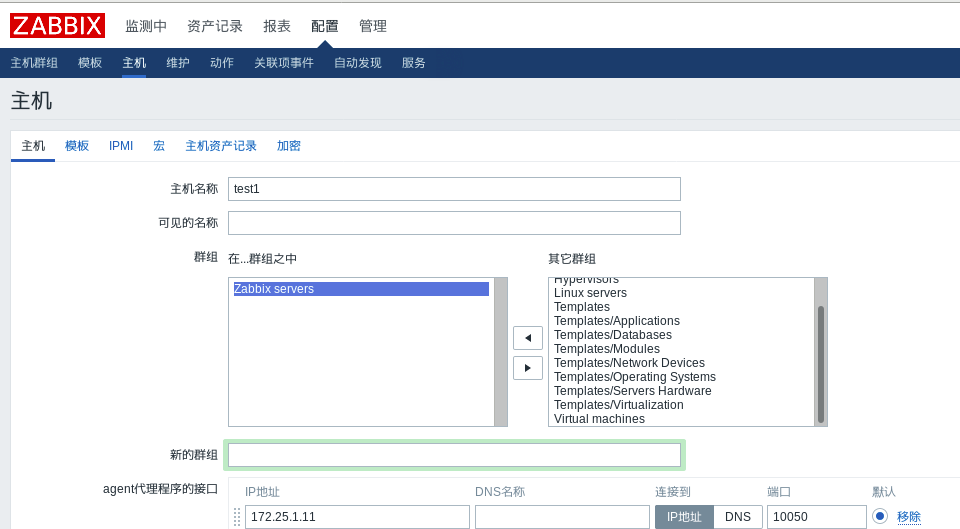
Task: Select the 主机 form tab
Action: [33, 146]
